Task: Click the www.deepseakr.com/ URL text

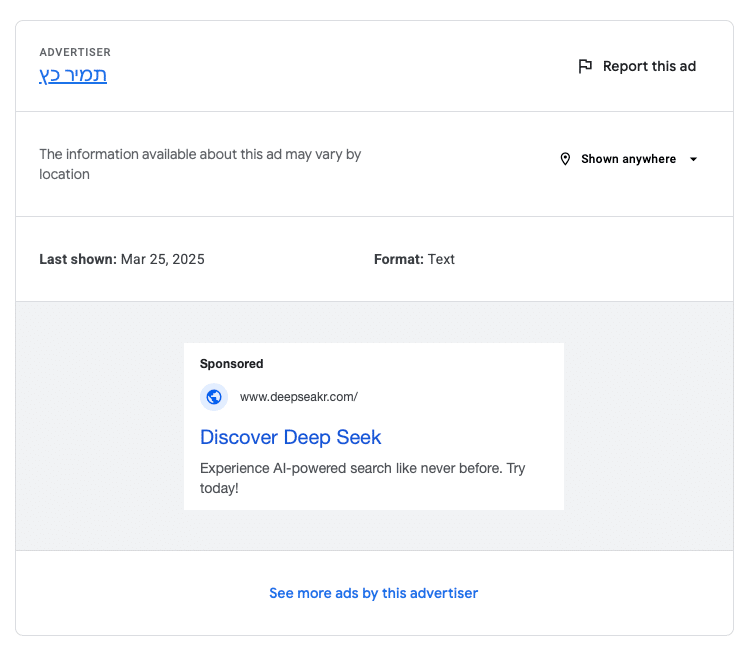Action: tap(298, 397)
